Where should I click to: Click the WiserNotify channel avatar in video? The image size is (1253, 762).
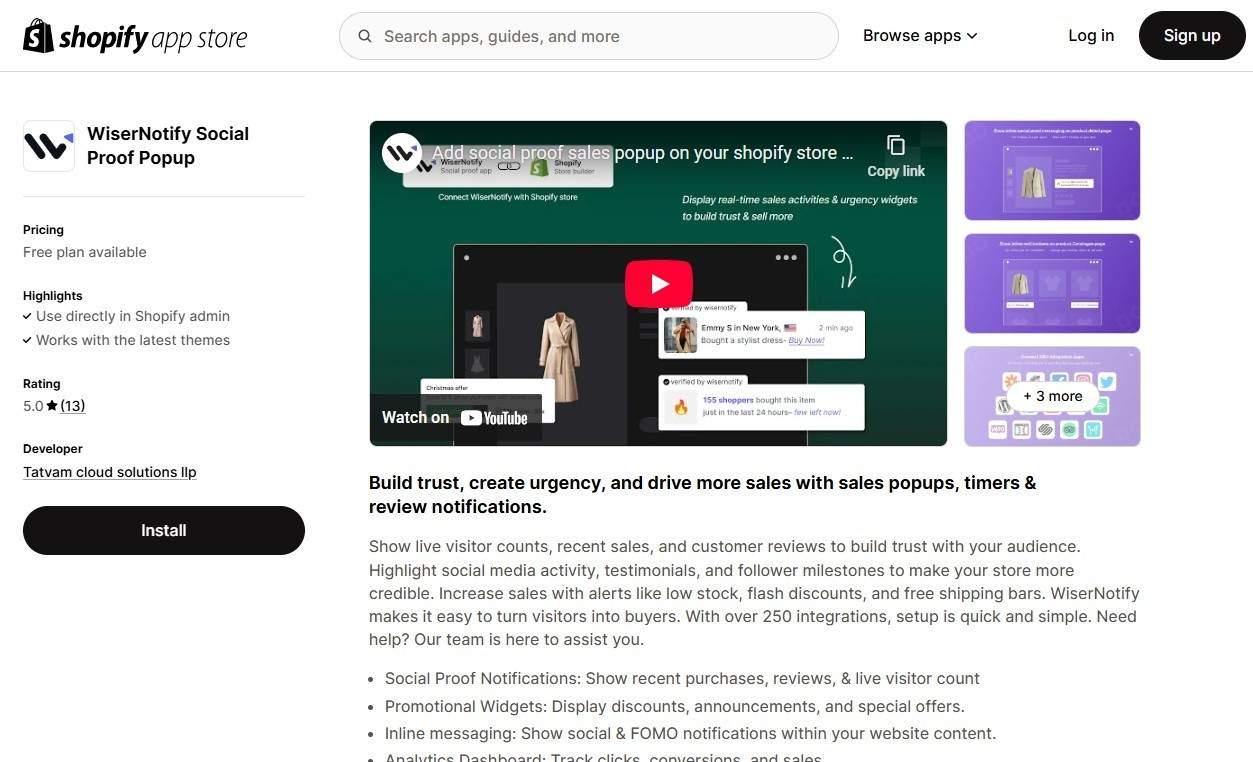tap(402, 153)
